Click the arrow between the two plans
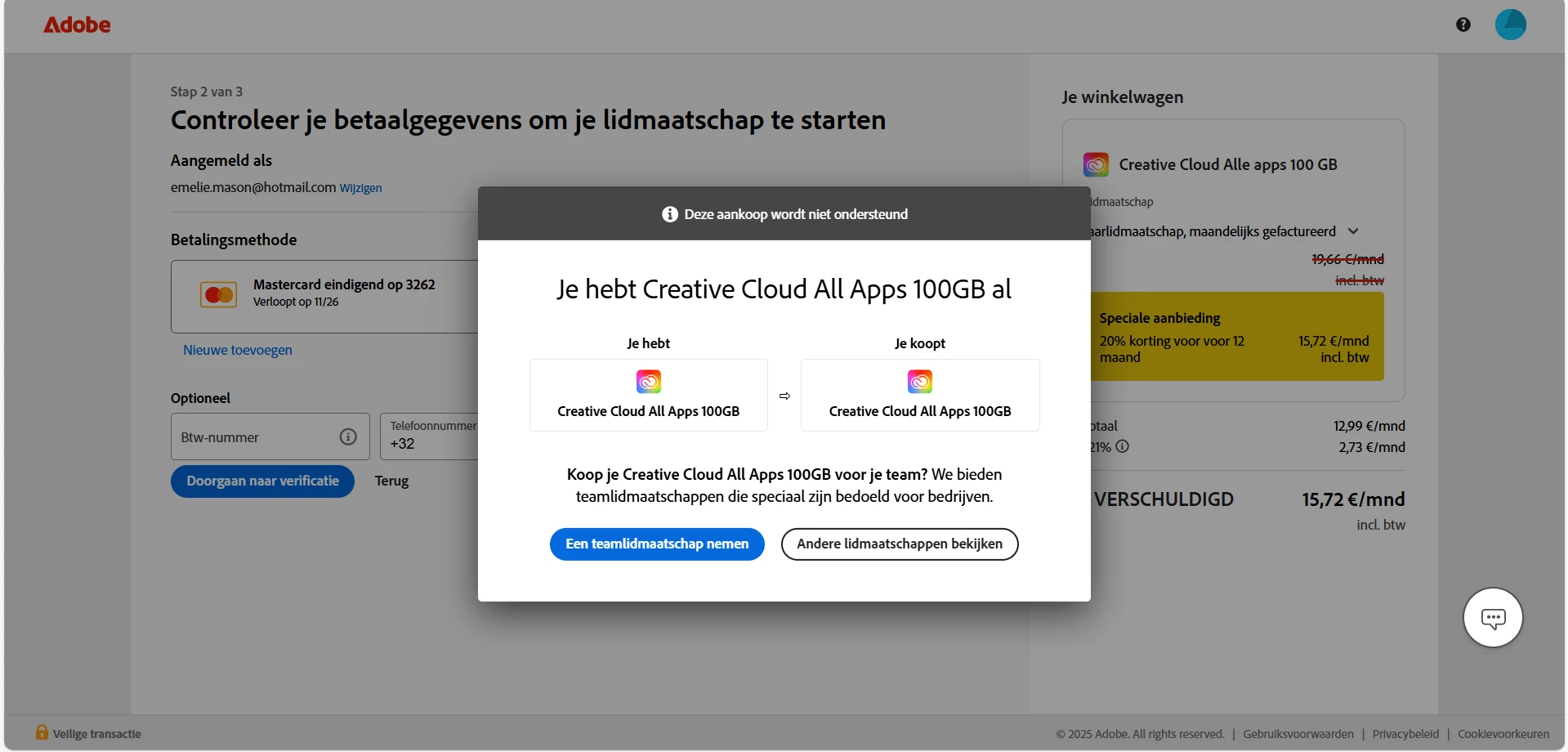 tap(784, 396)
